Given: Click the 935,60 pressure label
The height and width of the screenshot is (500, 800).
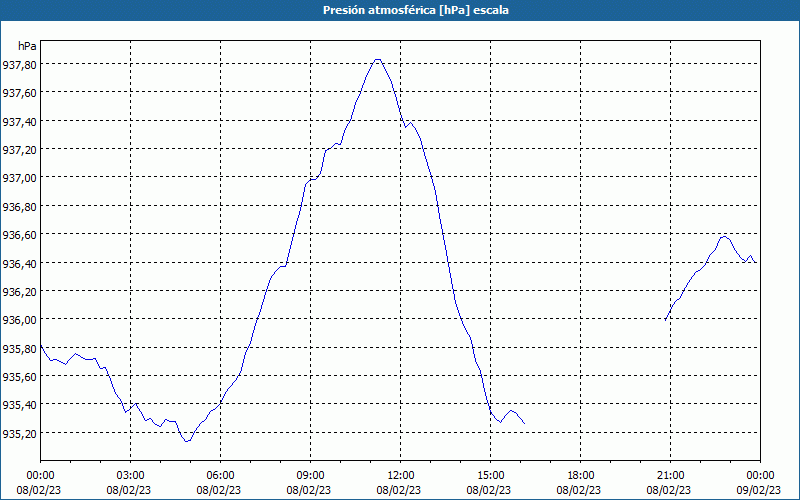Looking at the screenshot, I should [19, 376].
